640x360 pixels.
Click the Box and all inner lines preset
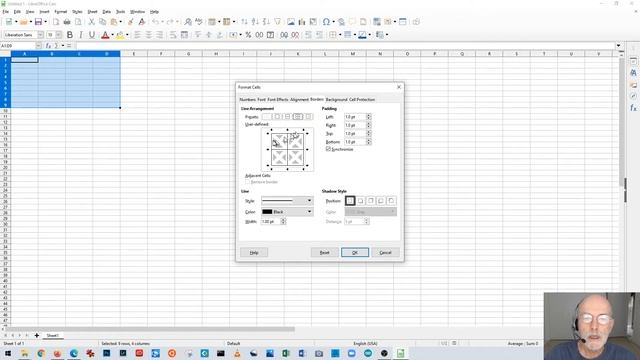tap(298, 117)
